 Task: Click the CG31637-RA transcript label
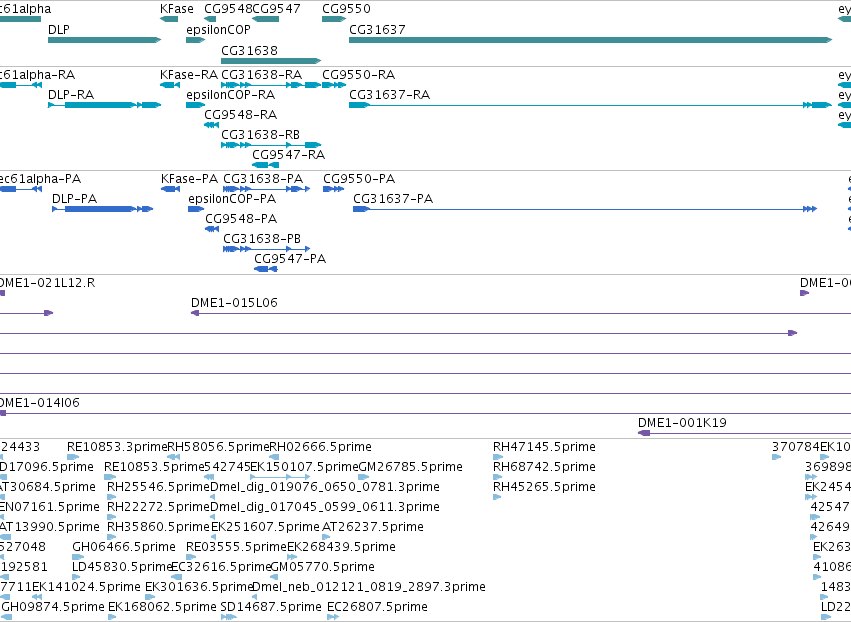coord(390,94)
